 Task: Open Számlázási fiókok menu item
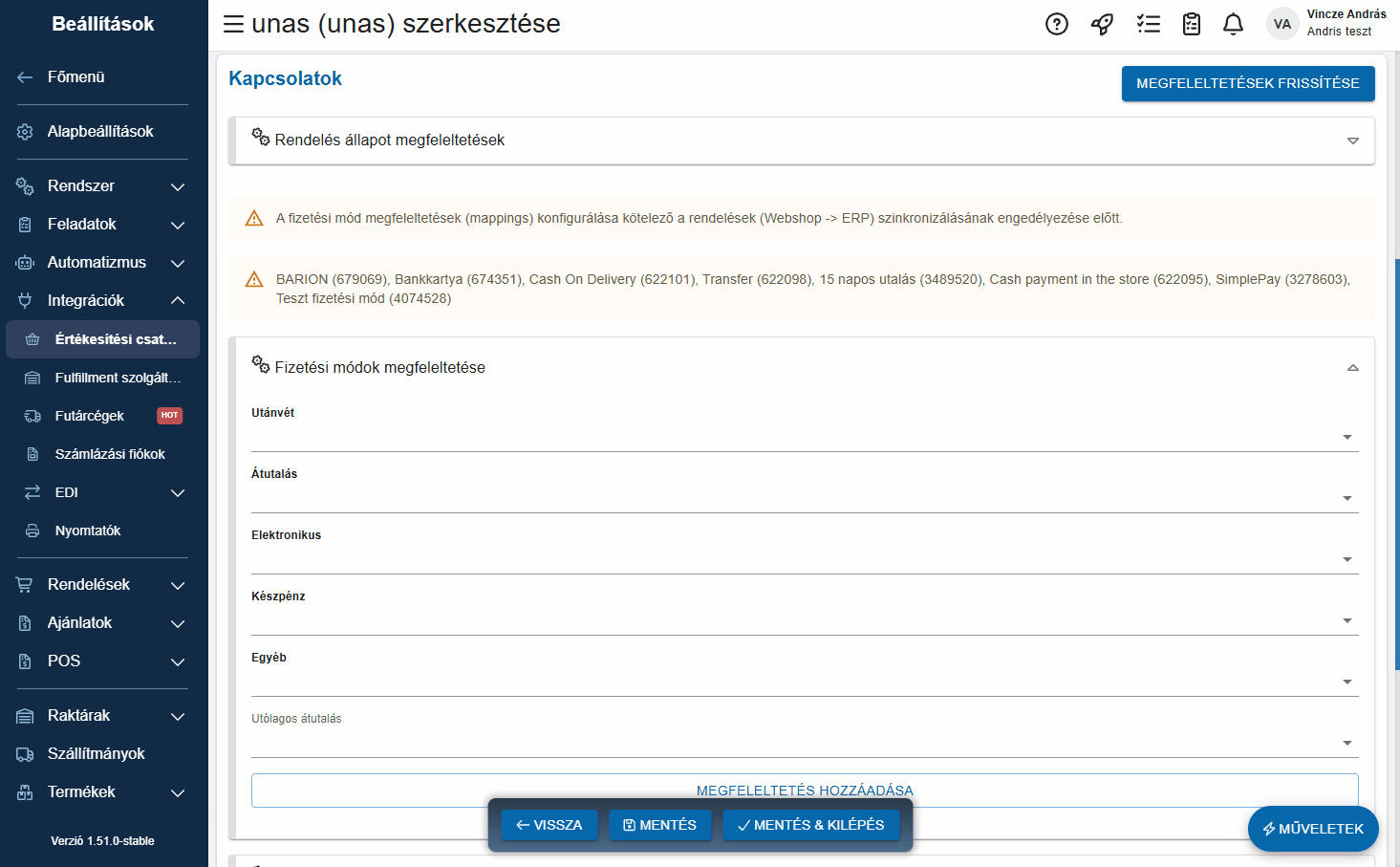pos(110,454)
